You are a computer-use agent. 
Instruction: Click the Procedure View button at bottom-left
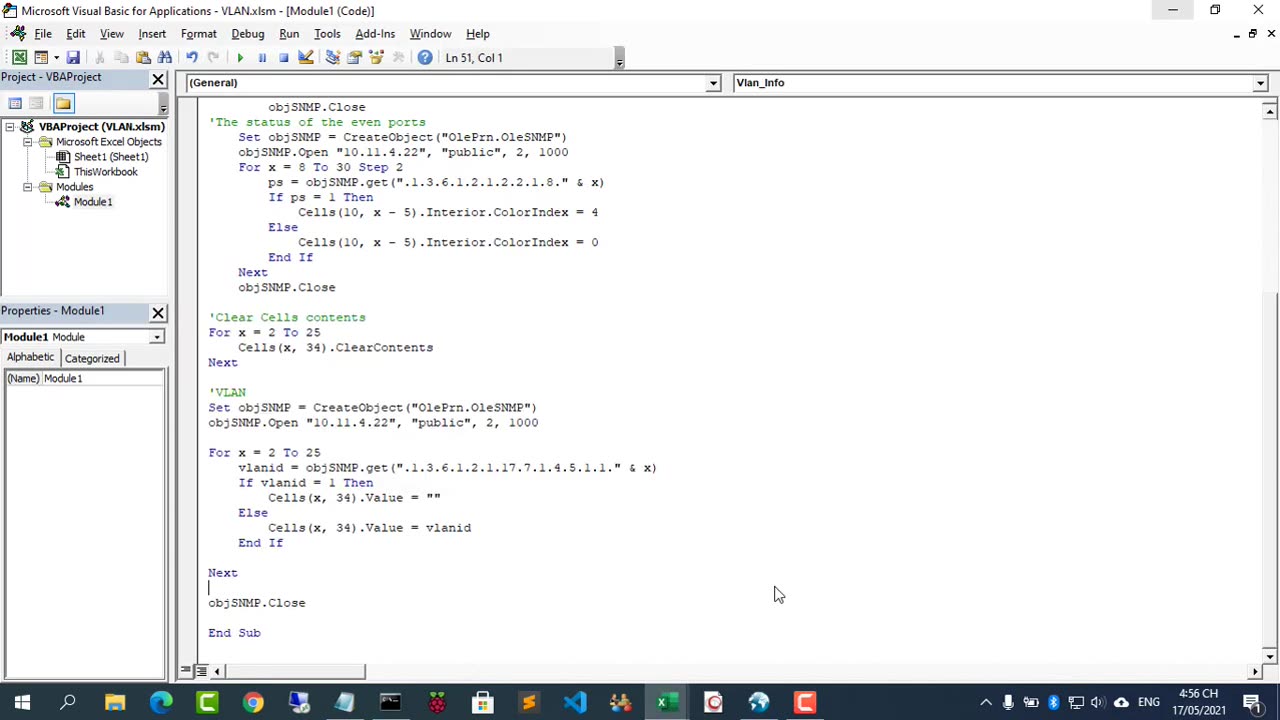(186, 671)
